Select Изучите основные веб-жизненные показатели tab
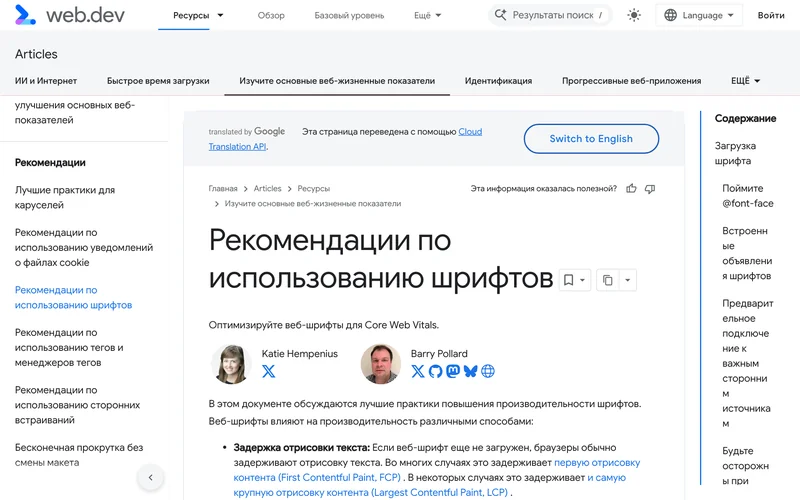 click(x=337, y=81)
